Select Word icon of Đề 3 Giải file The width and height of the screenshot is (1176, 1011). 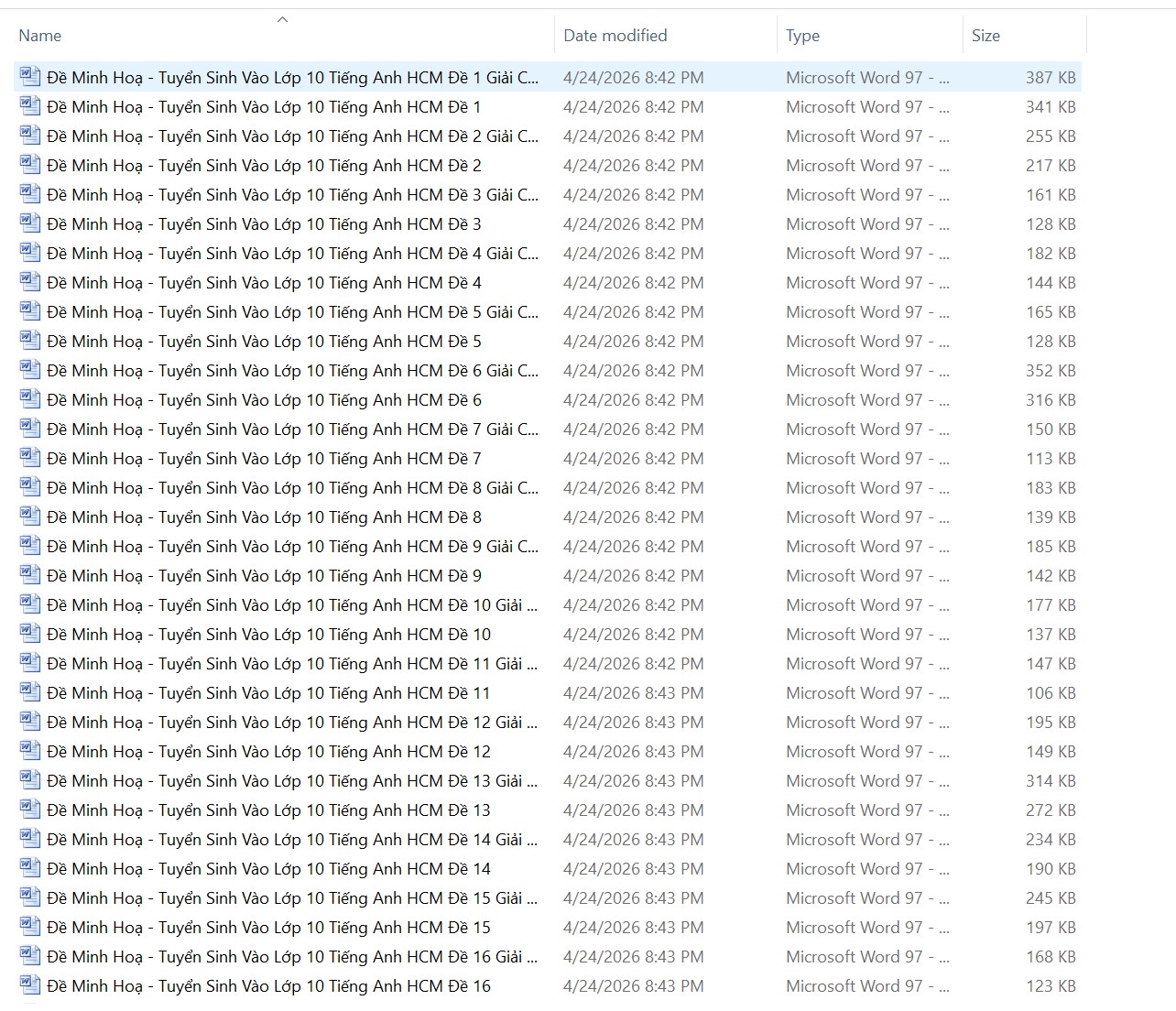pyautogui.click(x=30, y=194)
